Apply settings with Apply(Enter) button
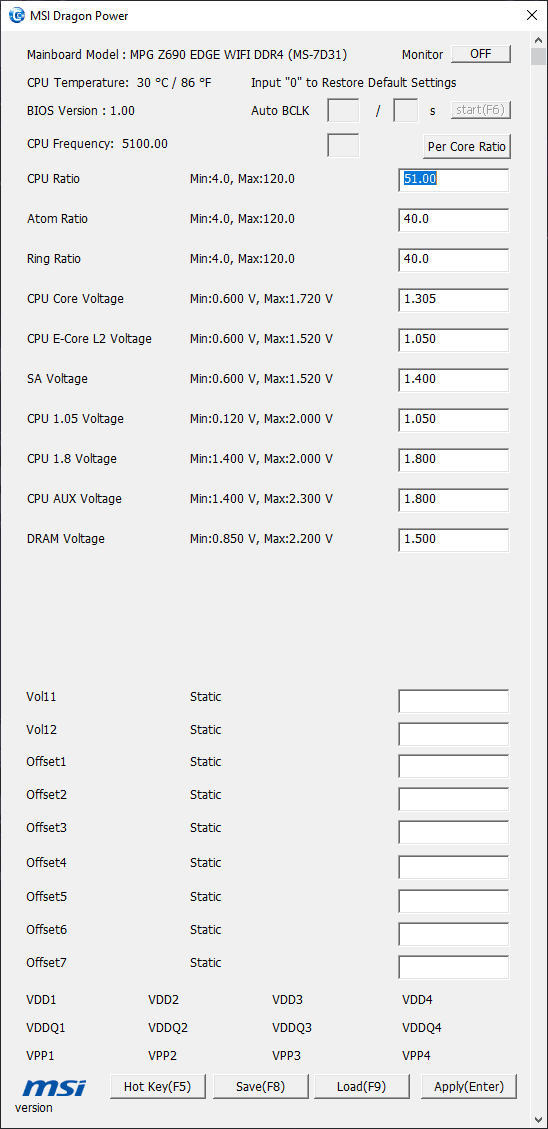This screenshot has height=1129, width=548. [x=469, y=1087]
